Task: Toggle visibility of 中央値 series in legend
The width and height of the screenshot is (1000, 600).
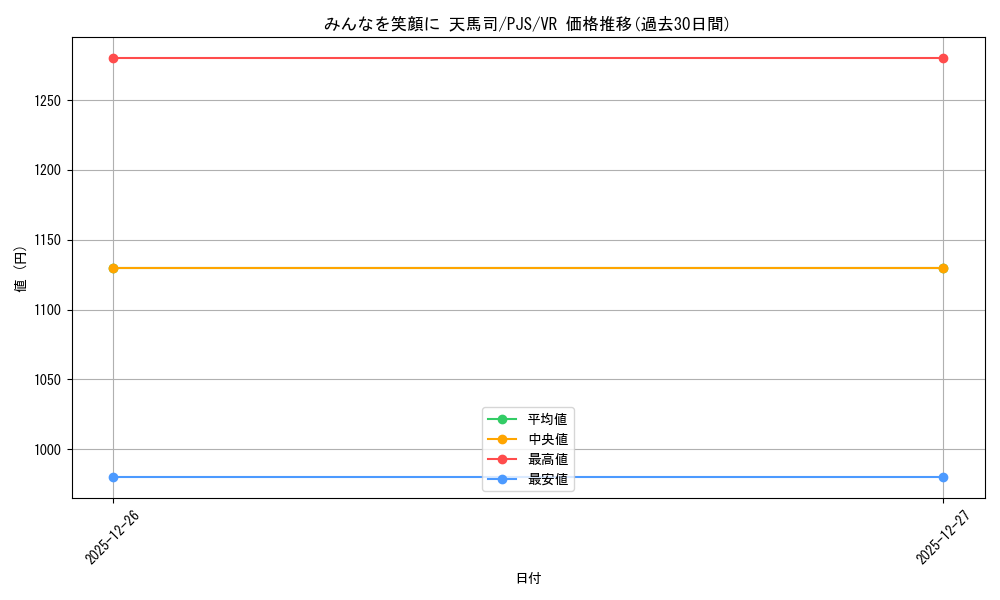Action: tap(541, 441)
